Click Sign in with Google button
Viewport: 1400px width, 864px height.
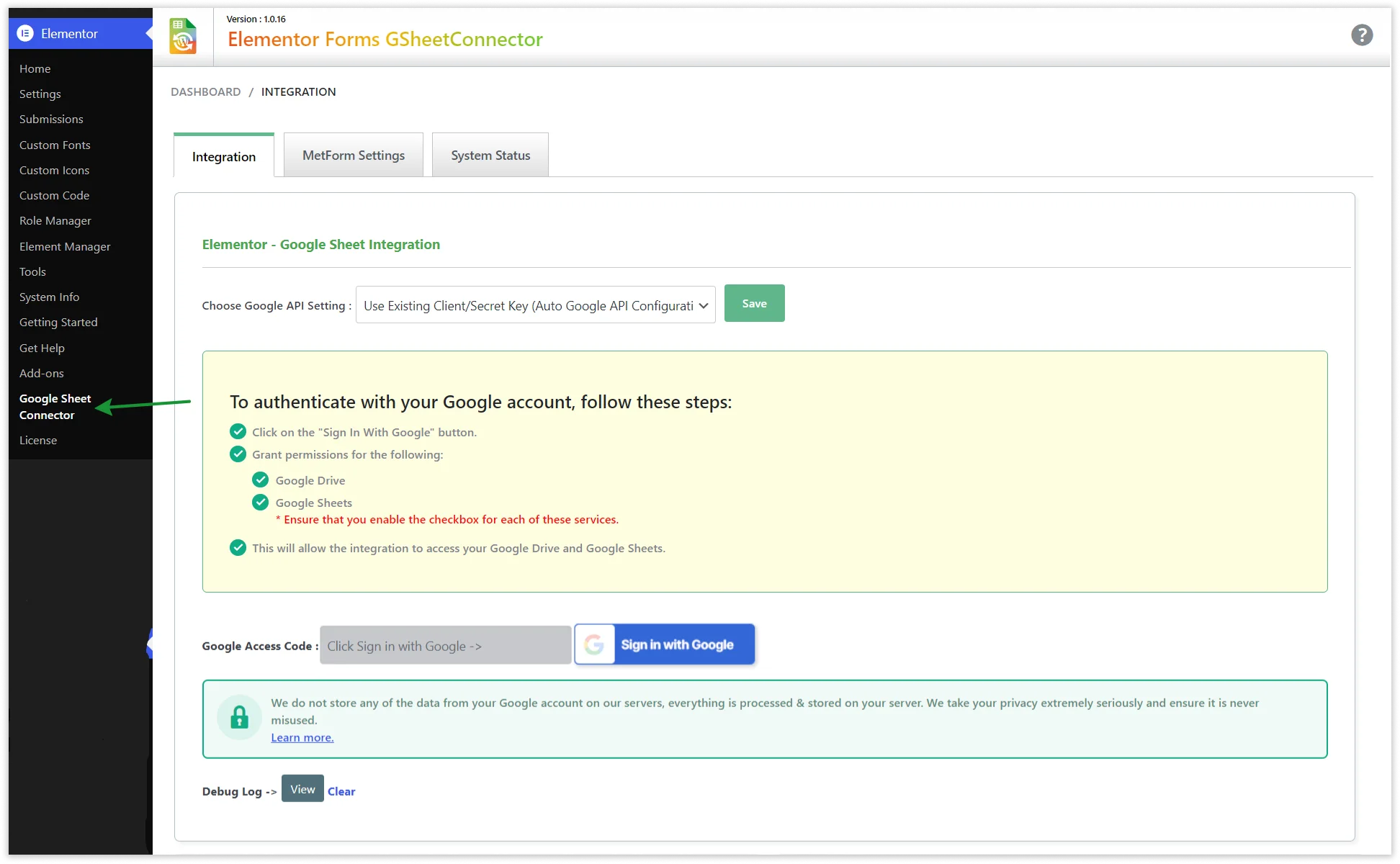coord(676,644)
